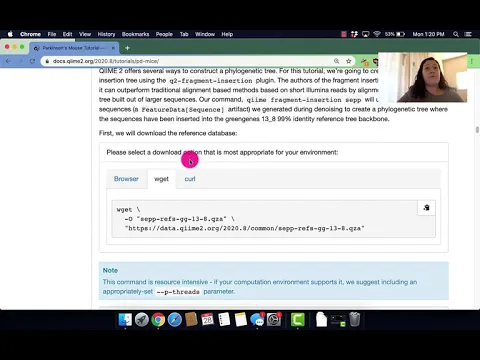This screenshot has width=480, height=360.
Task: Open Spotlight search in menu bar
Action: (x=456, y=34)
